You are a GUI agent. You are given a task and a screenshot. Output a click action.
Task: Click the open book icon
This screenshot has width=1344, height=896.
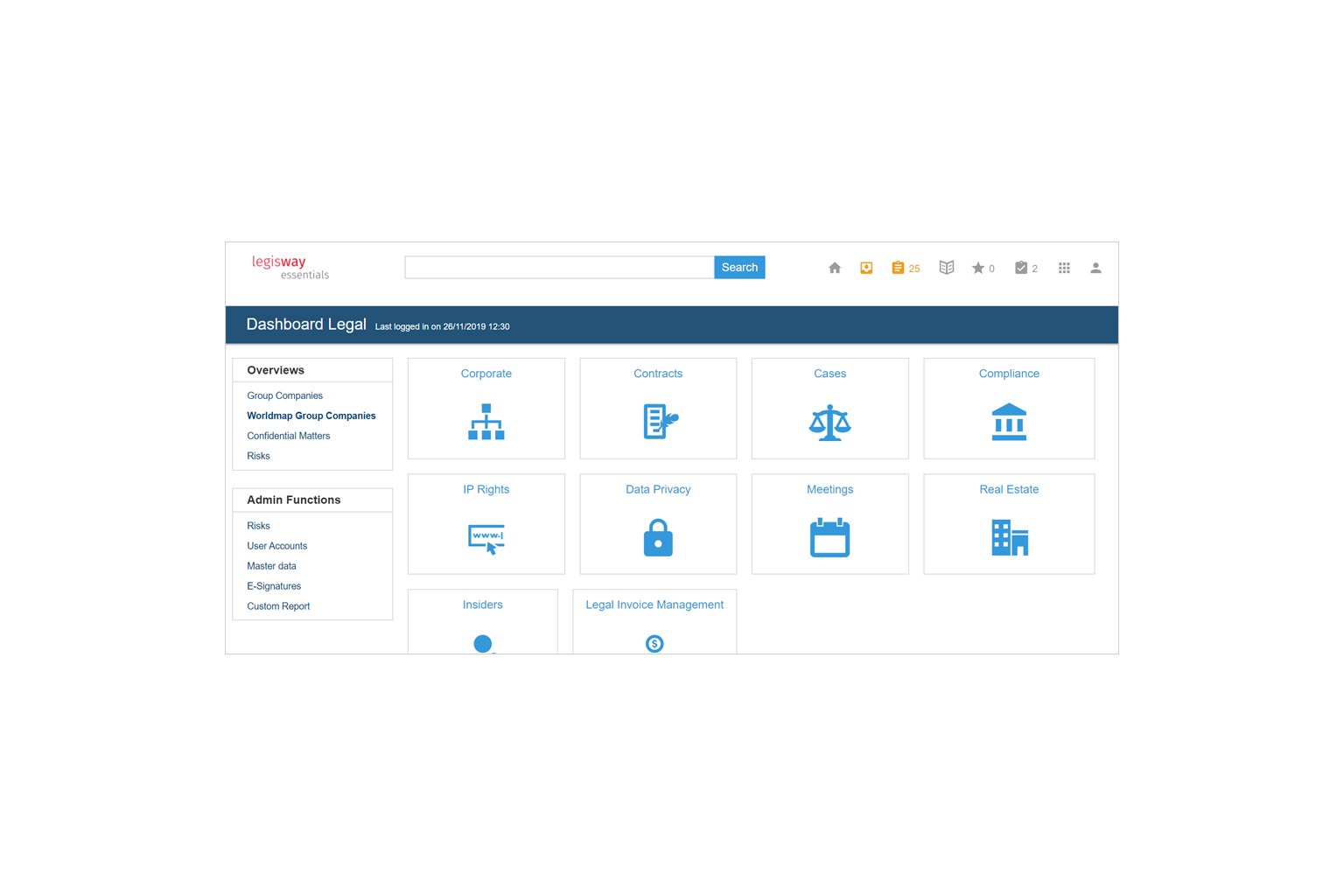[946, 268]
